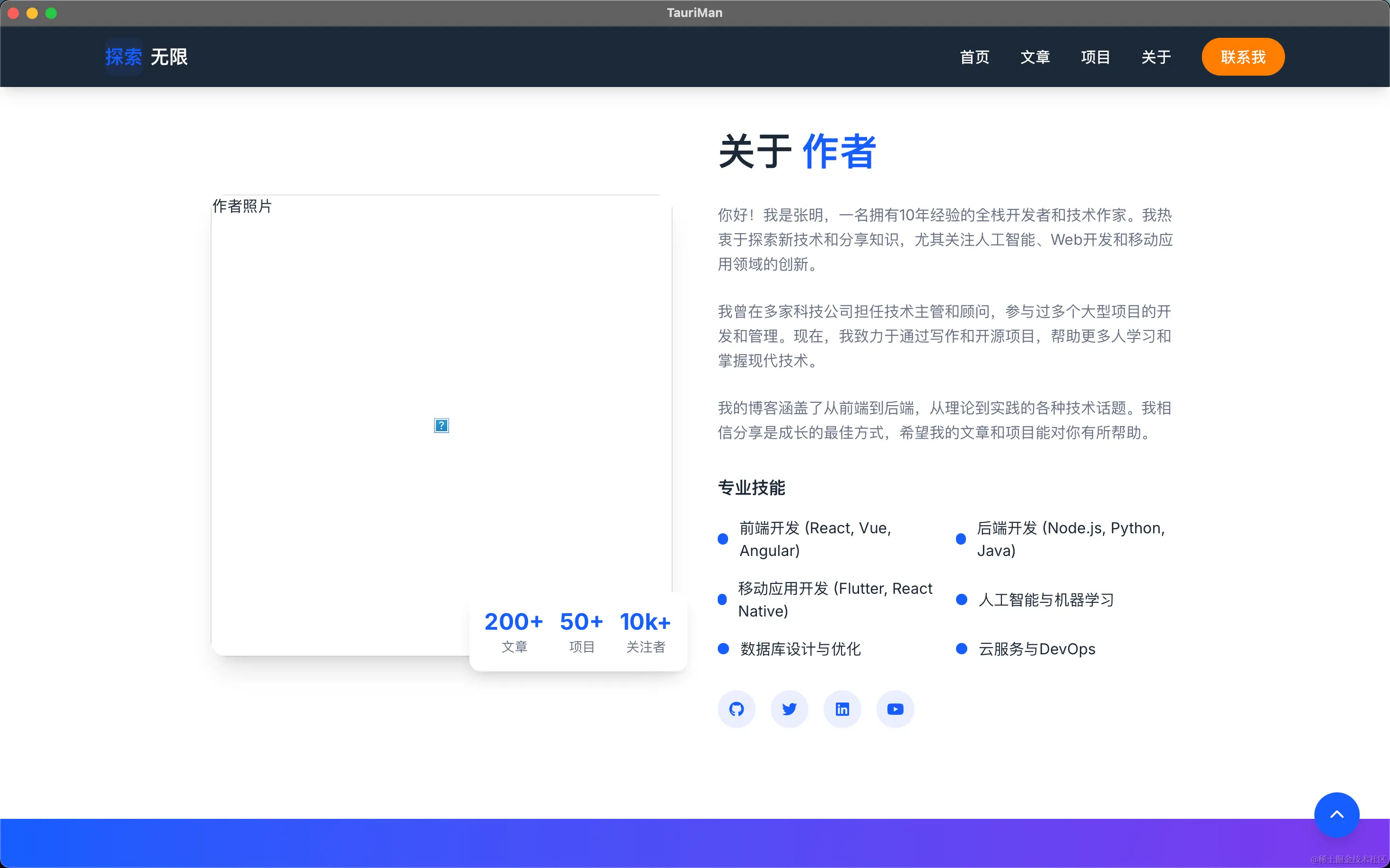
Task: Select 关于 in the navigation bar
Action: 1156,57
